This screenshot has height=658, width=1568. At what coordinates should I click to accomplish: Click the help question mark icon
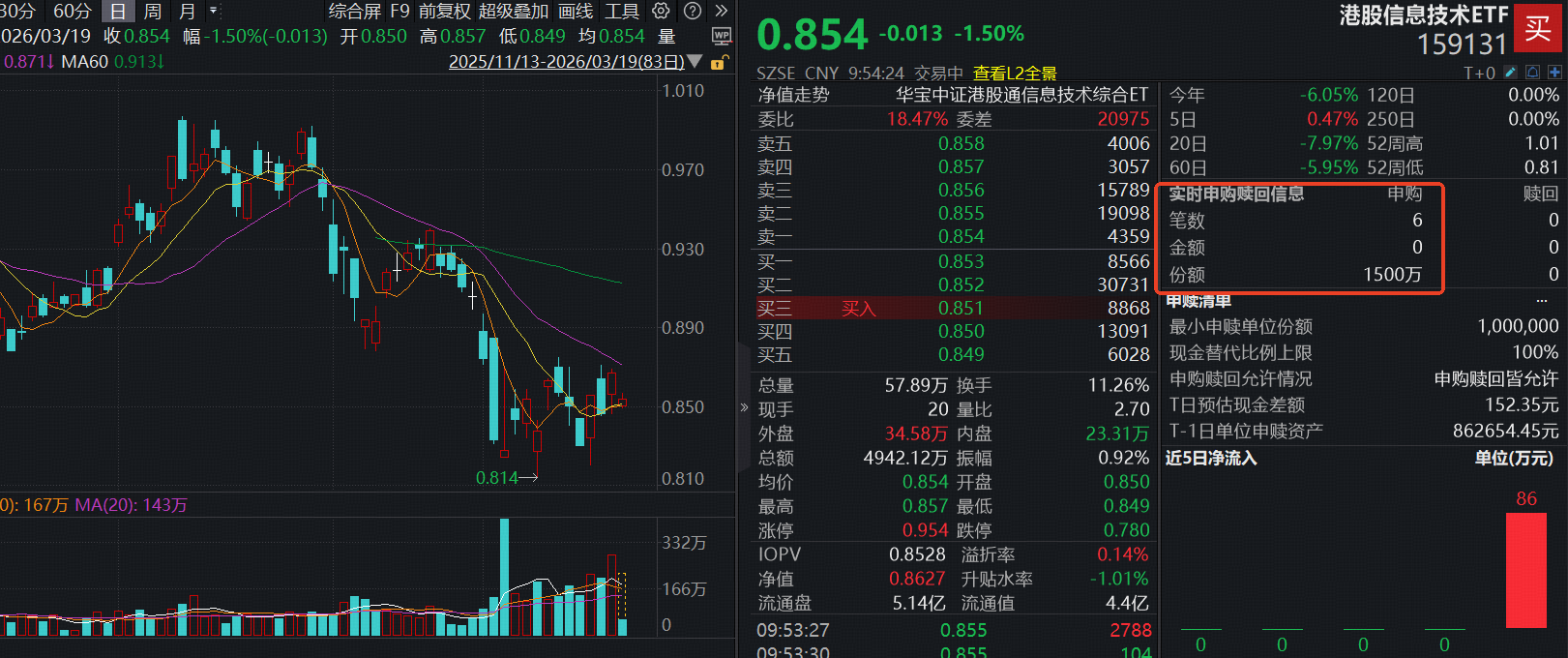[693, 12]
